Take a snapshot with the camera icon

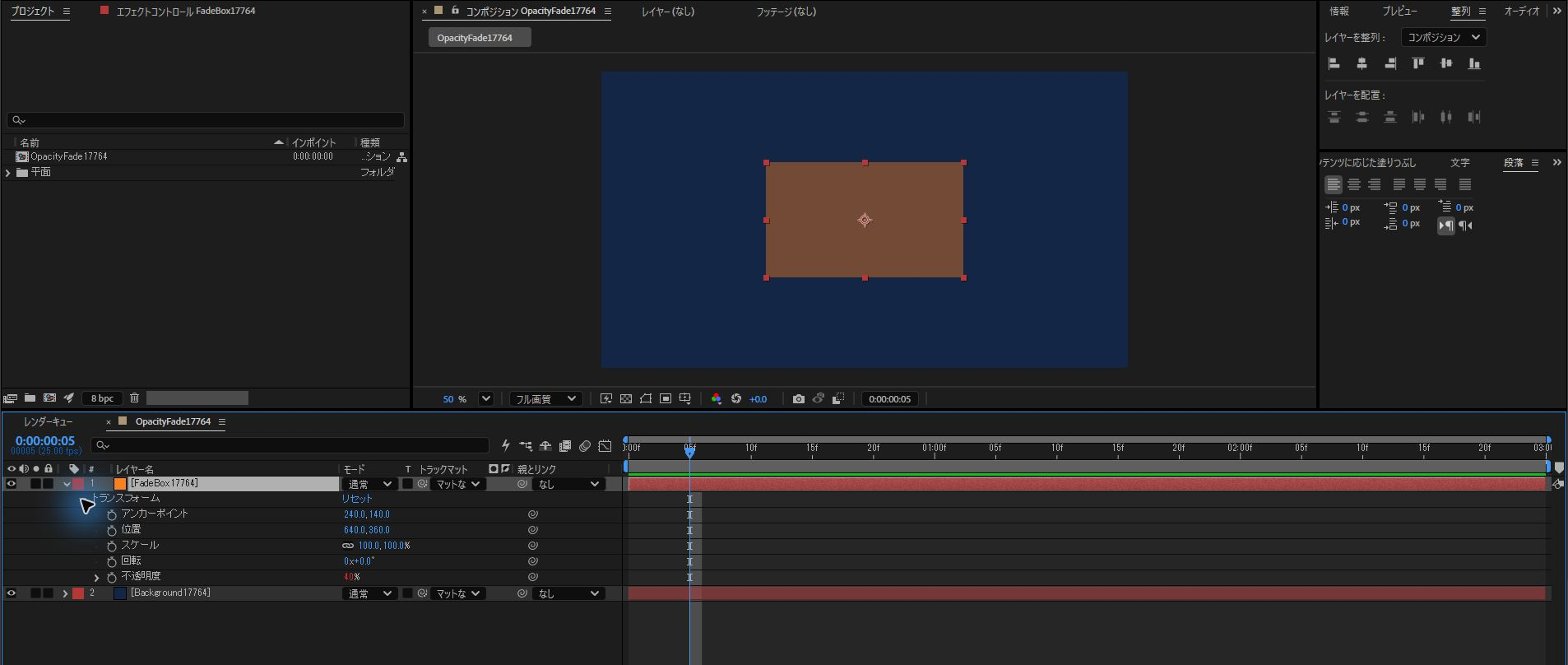798,399
